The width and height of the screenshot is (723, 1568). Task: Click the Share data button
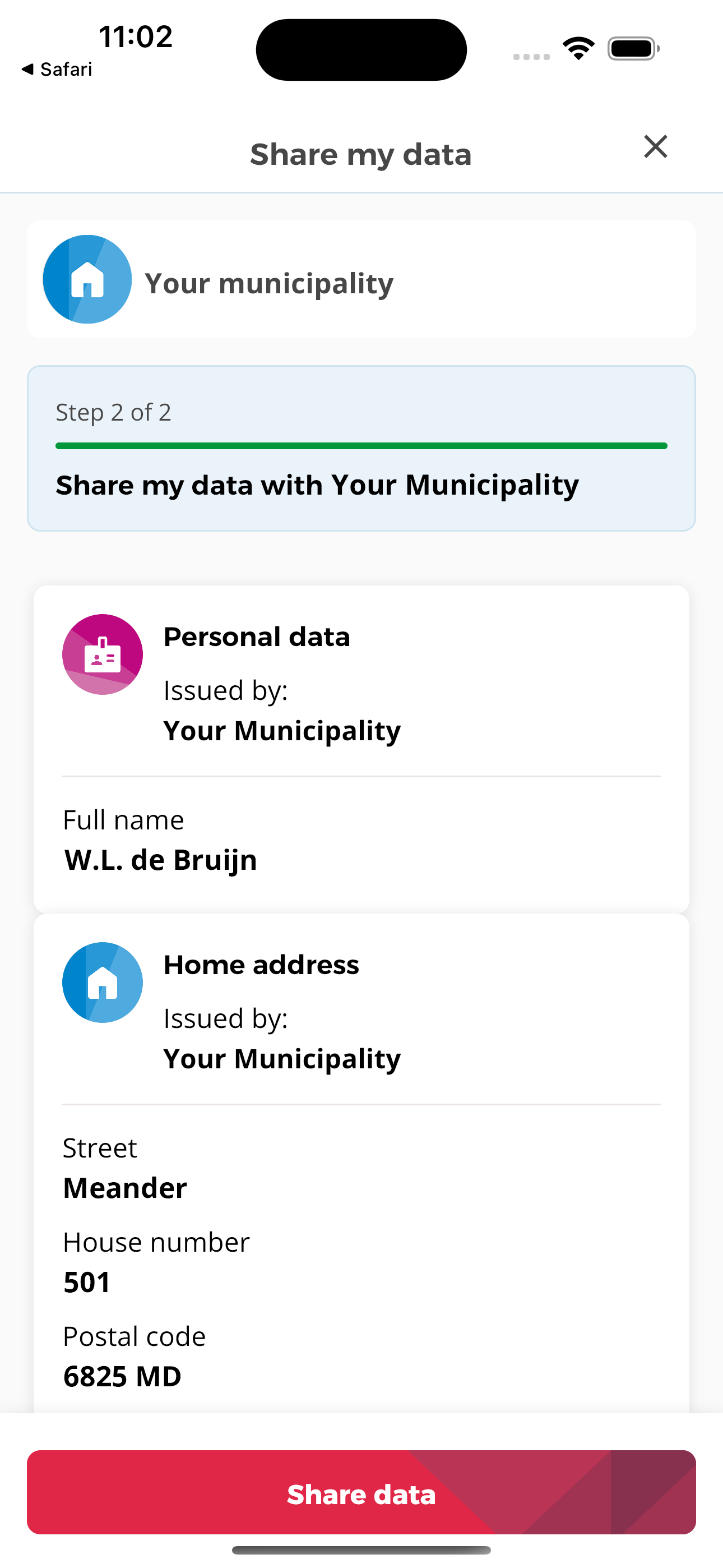[x=361, y=1492]
